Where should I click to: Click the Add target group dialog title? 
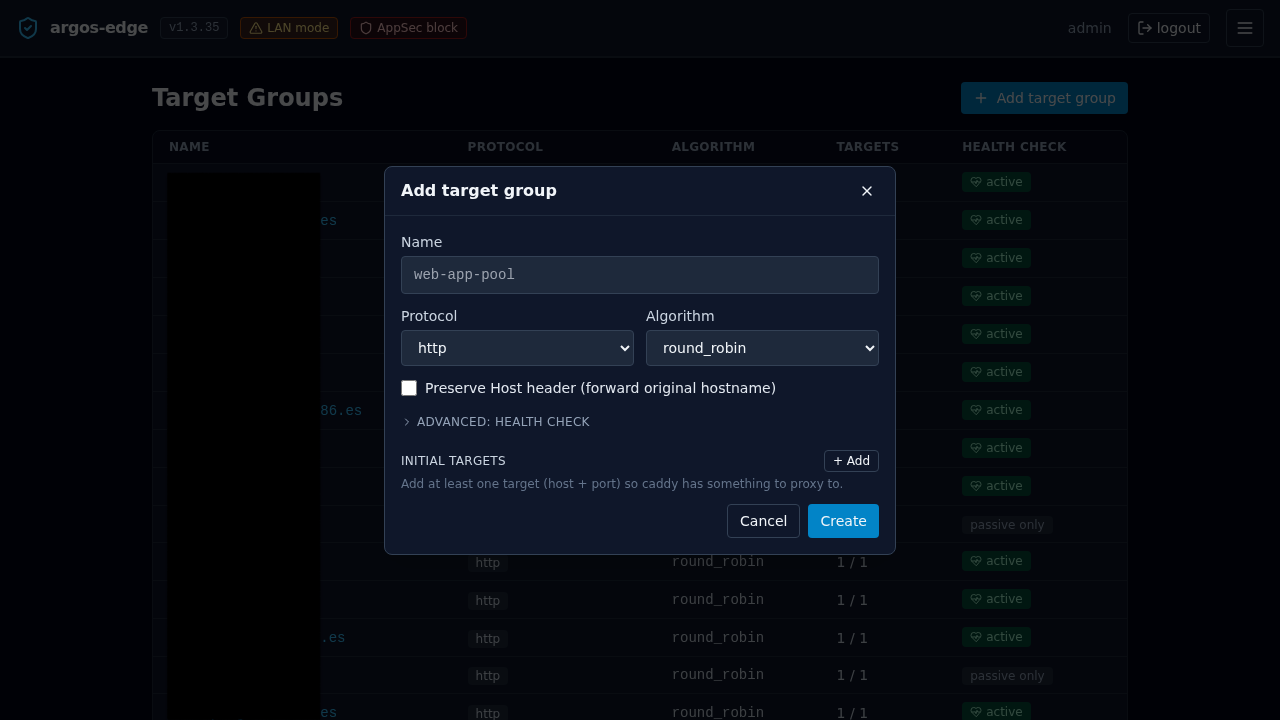(479, 191)
